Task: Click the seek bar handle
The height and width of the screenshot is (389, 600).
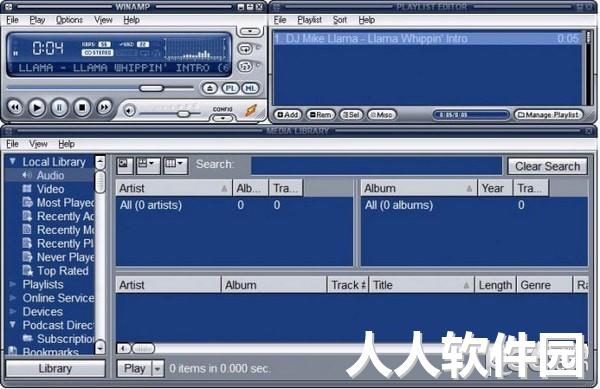Action: tap(152, 88)
